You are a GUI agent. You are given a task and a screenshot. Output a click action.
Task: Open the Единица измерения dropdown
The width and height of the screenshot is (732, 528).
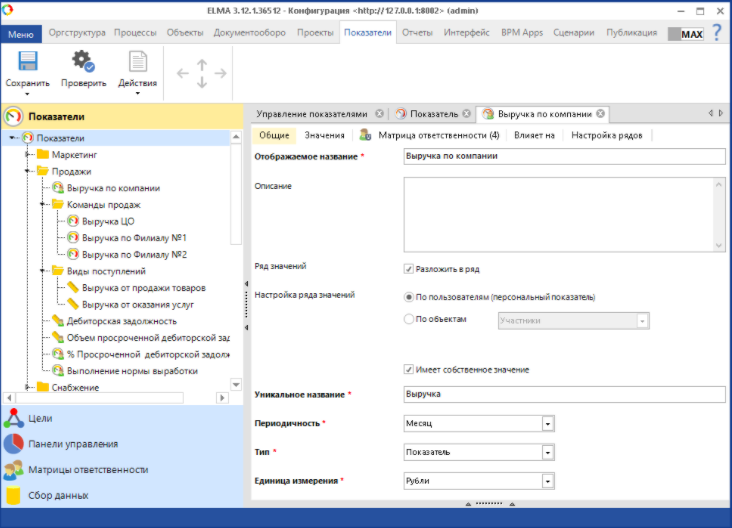(547, 482)
